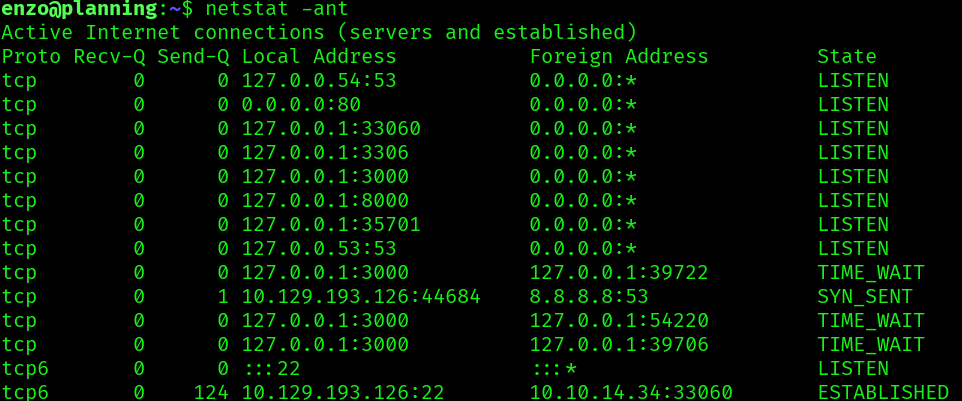Click local address 127.0.0.1:3306
The width and height of the screenshot is (962, 401).
coord(325,153)
